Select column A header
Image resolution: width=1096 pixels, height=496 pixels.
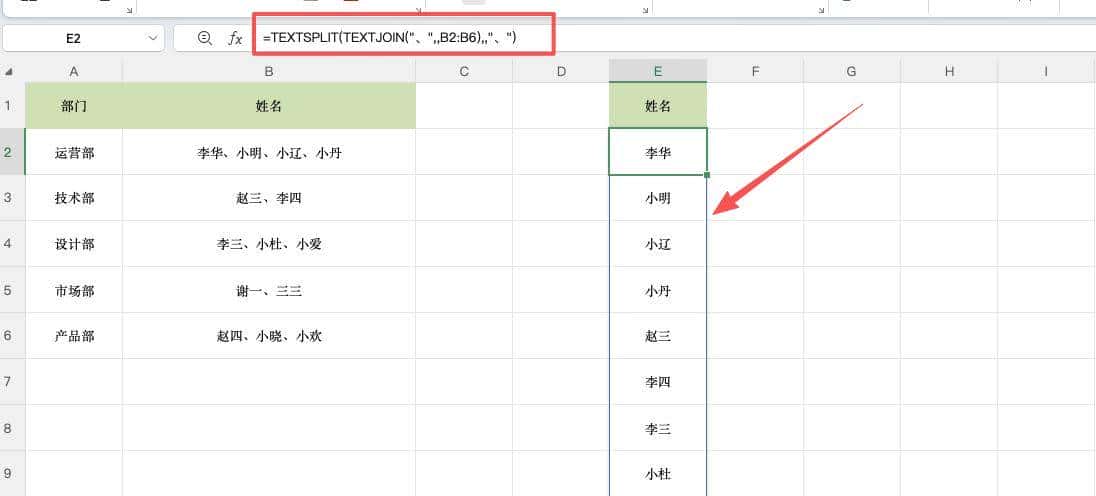[x=73, y=71]
